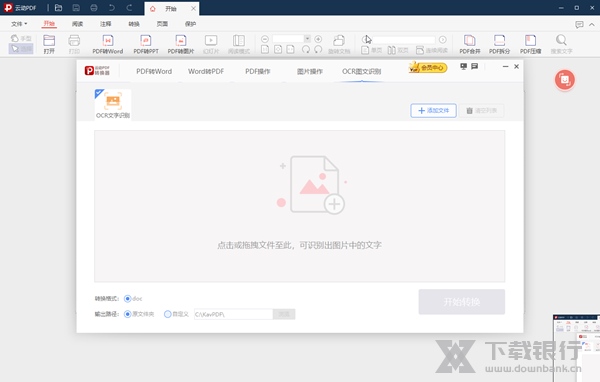Open the 会员中心 VIP badge
The height and width of the screenshot is (382, 600).
coord(428,68)
